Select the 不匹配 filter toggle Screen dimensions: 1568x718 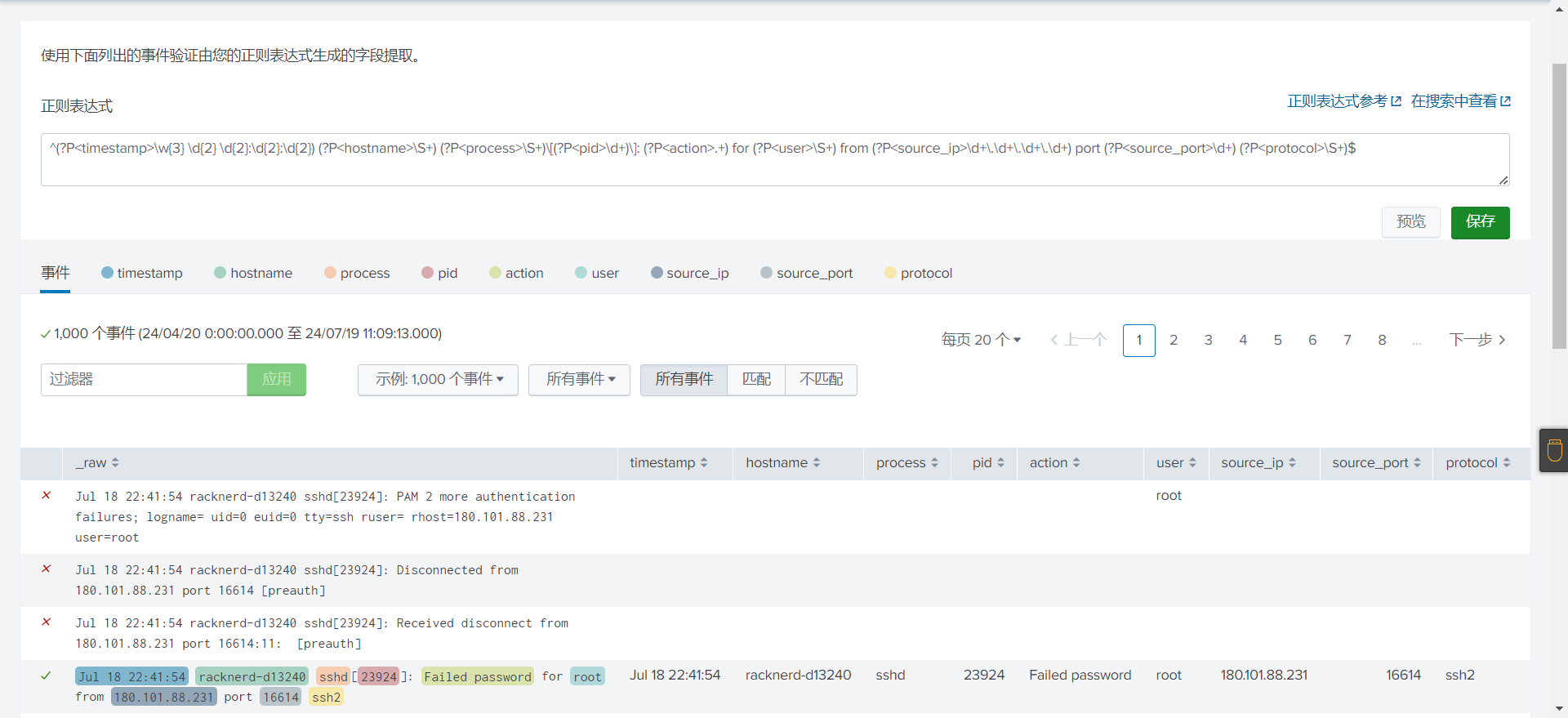coord(821,380)
